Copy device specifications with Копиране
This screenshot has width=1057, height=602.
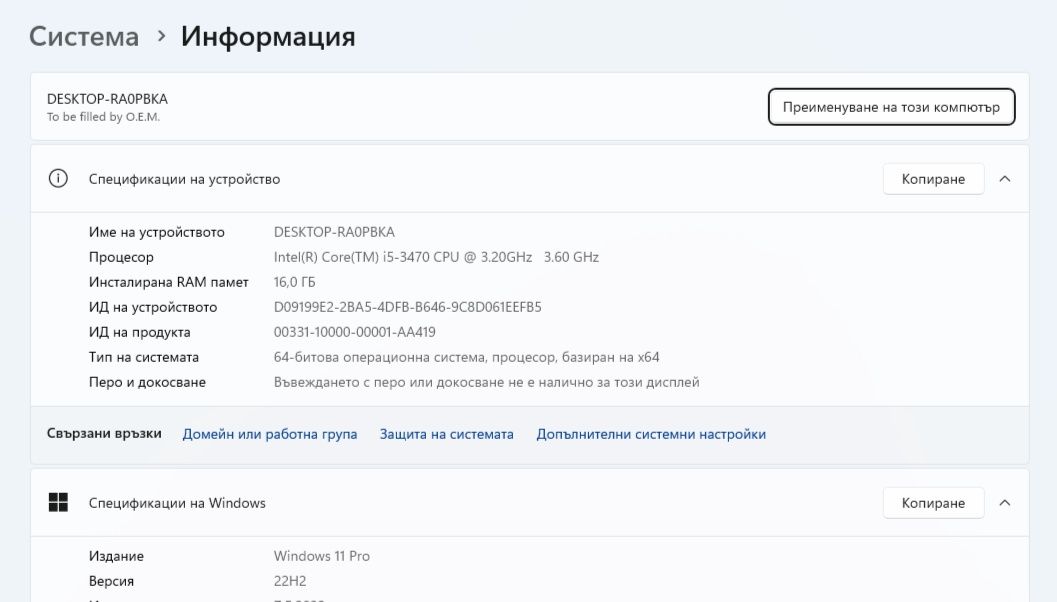tap(933, 179)
